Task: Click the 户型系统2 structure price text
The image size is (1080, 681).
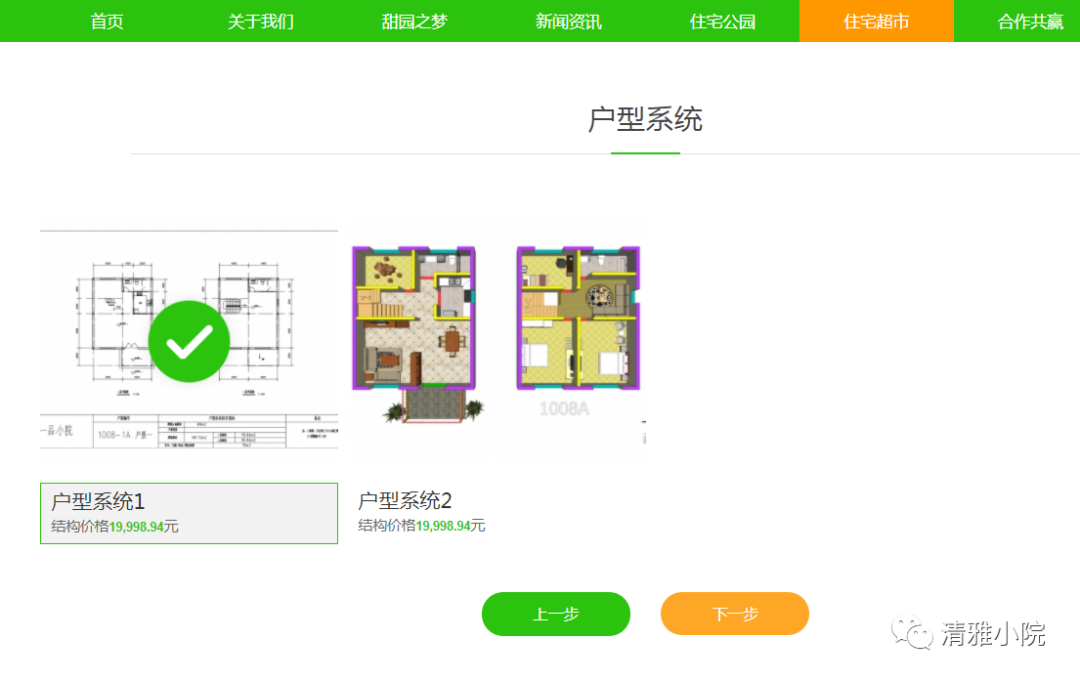Action: [x=421, y=526]
